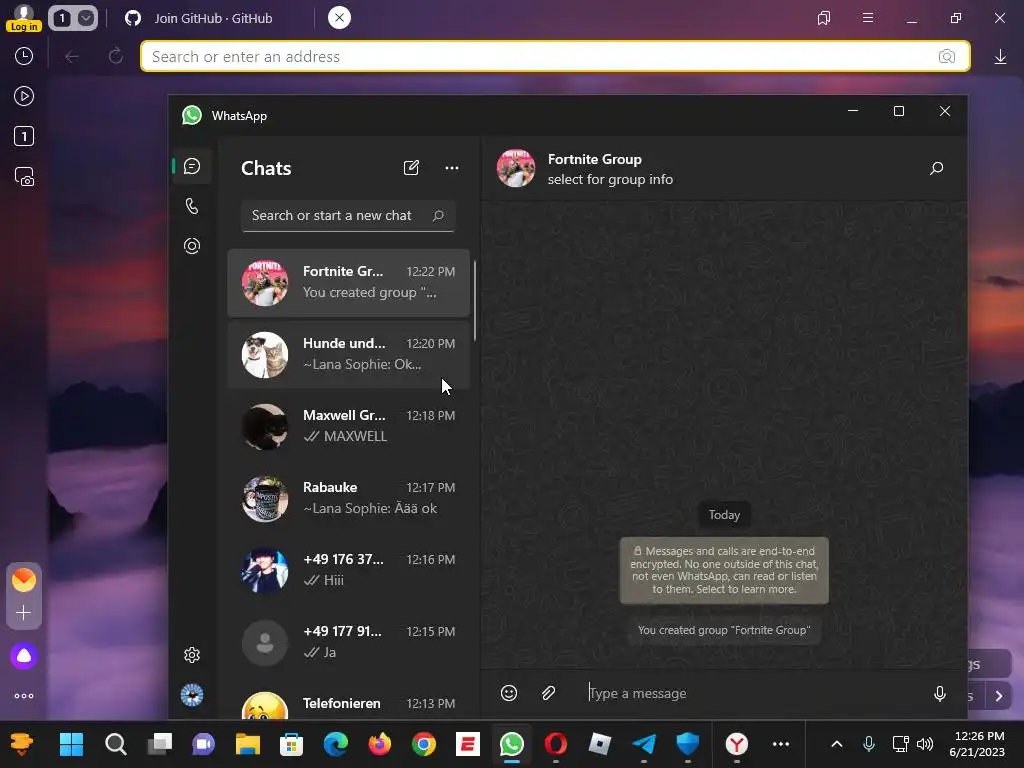Open the browser hamburger menu
Viewport: 1024px width, 768px height.
point(868,18)
